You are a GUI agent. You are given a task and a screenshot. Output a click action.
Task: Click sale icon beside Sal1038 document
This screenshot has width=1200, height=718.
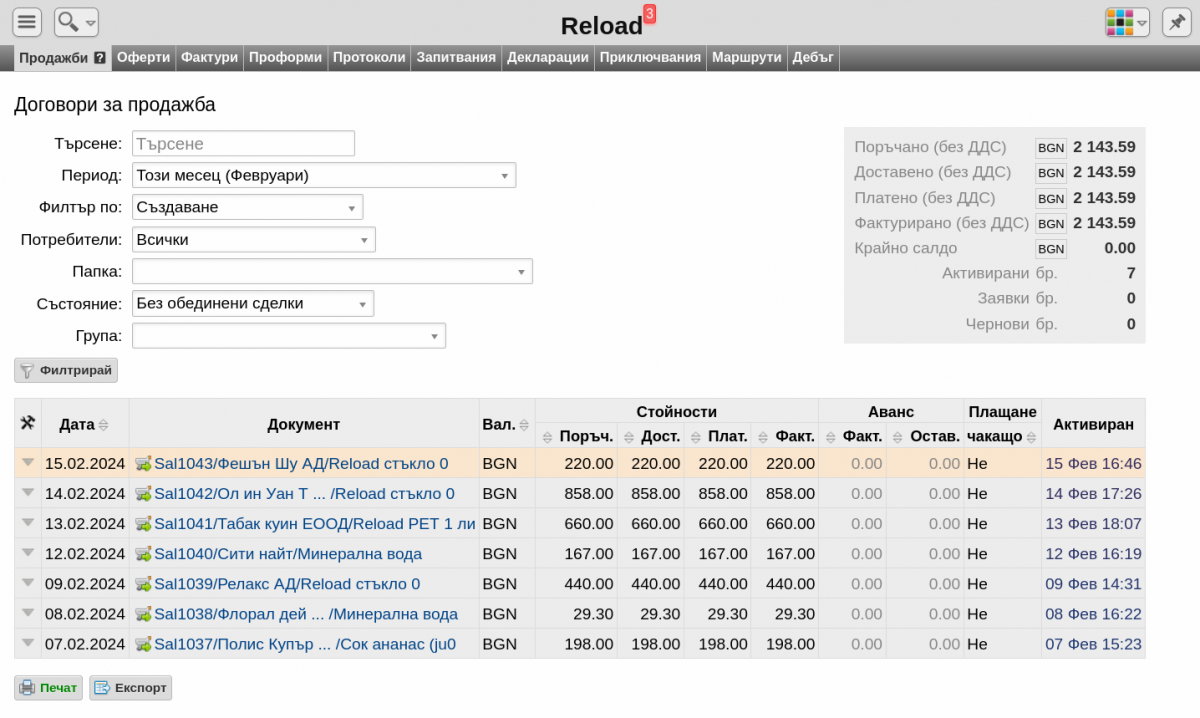click(x=143, y=614)
